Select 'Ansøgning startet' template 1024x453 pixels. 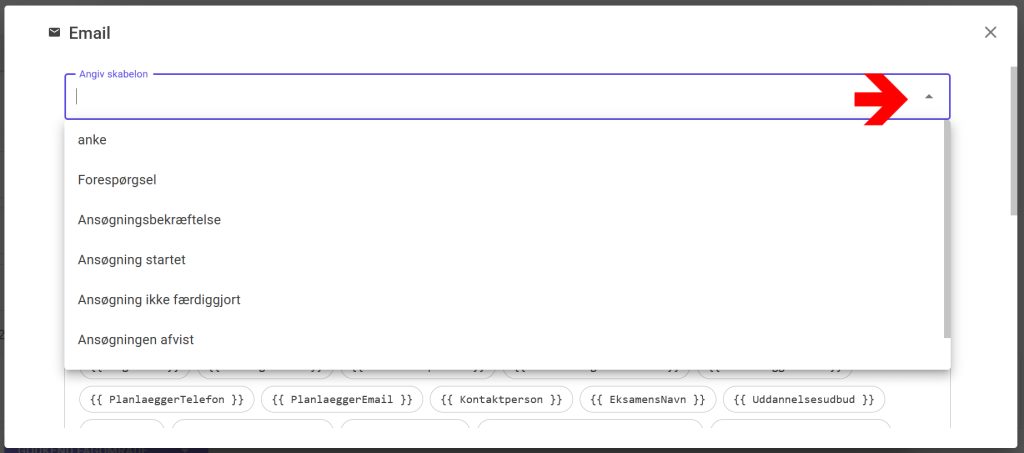point(131,260)
